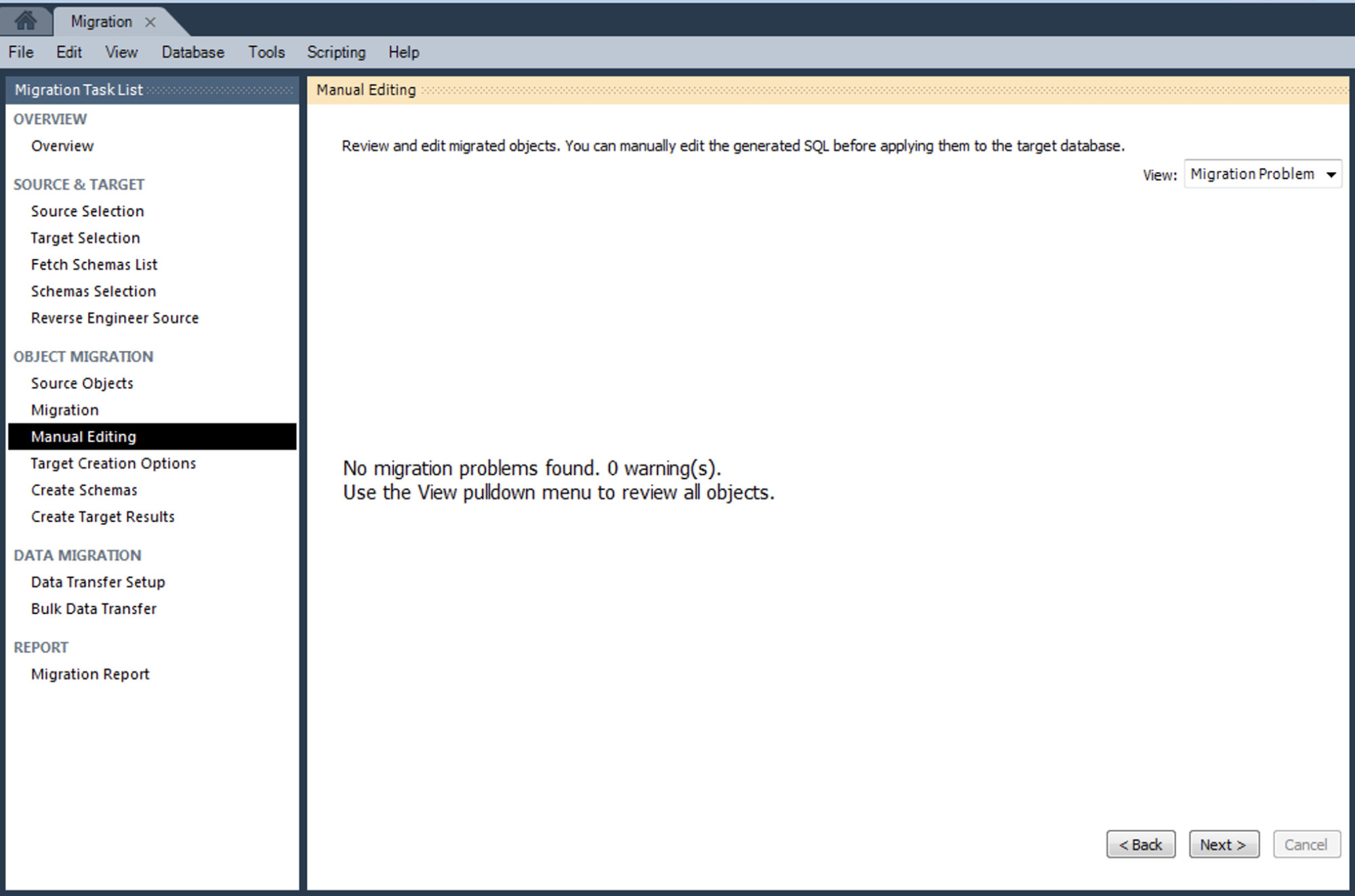Open the Help menu
The width and height of the screenshot is (1355, 896).
(404, 52)
